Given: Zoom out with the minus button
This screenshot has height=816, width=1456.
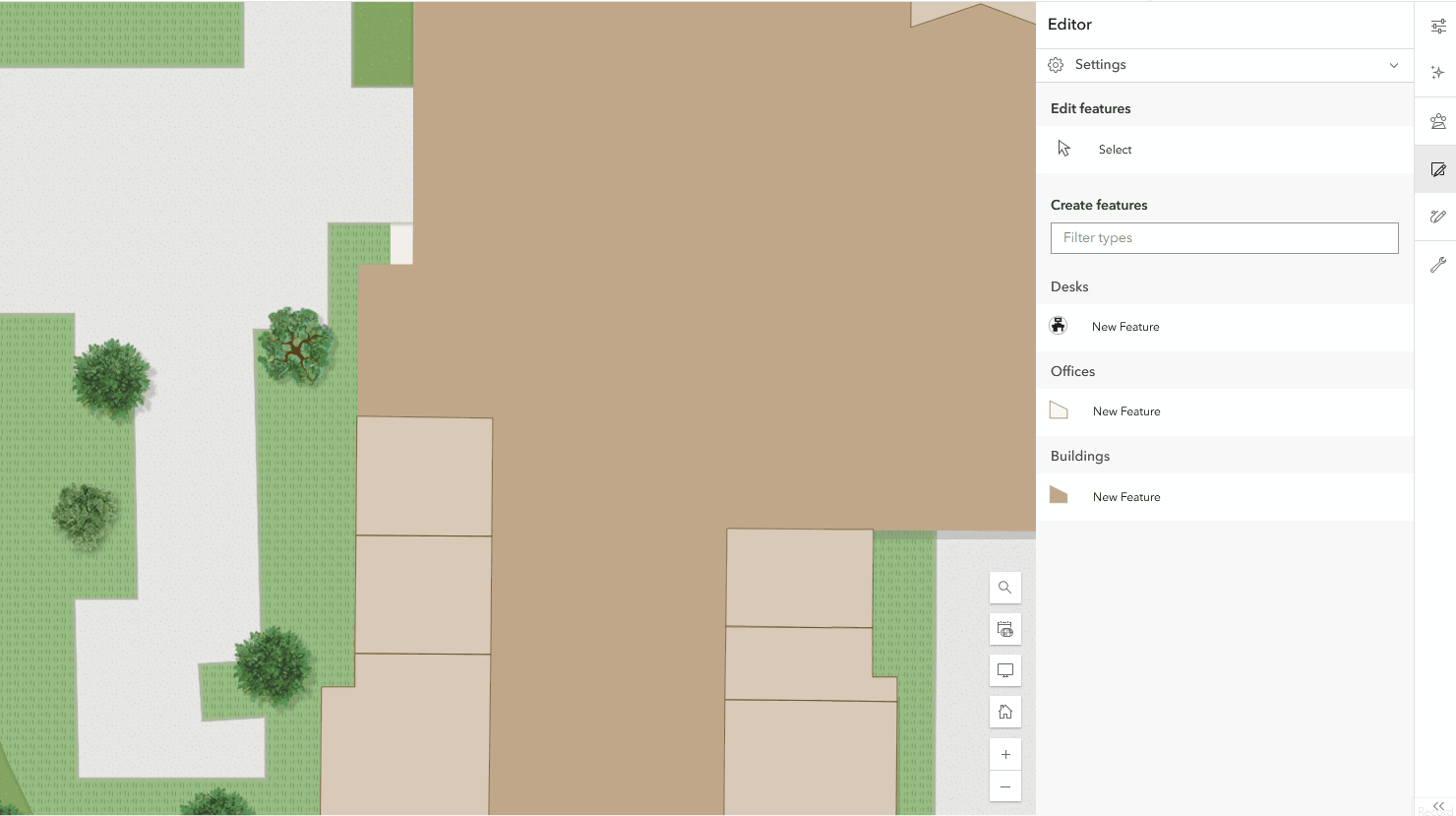Looking at the screenshot, I should click(1004, 786).
